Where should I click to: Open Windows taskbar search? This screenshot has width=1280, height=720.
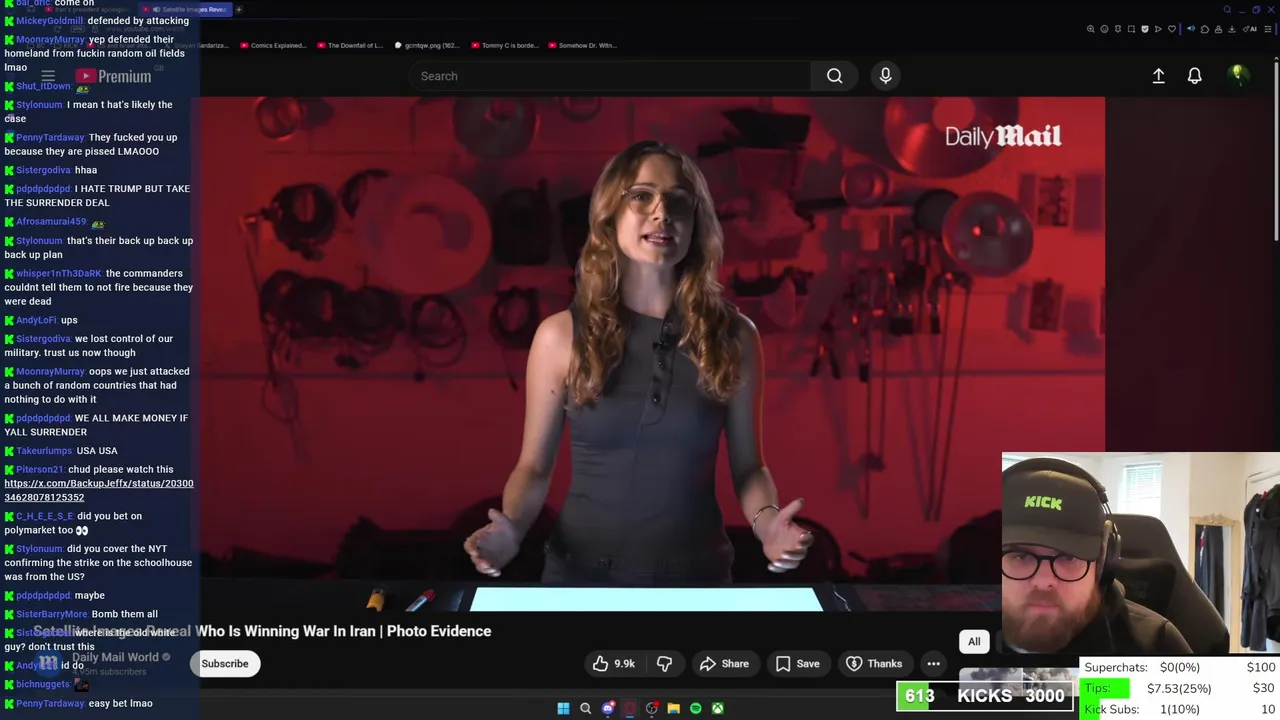(x=585, y=708)
